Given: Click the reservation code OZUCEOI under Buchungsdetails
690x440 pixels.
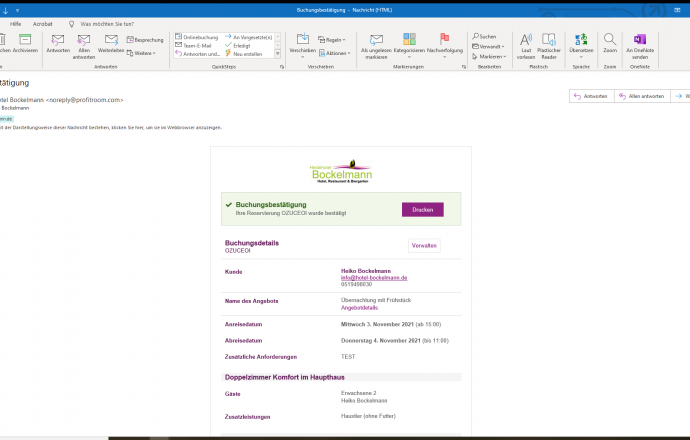Looking at the screenshot, I should 238,251.
